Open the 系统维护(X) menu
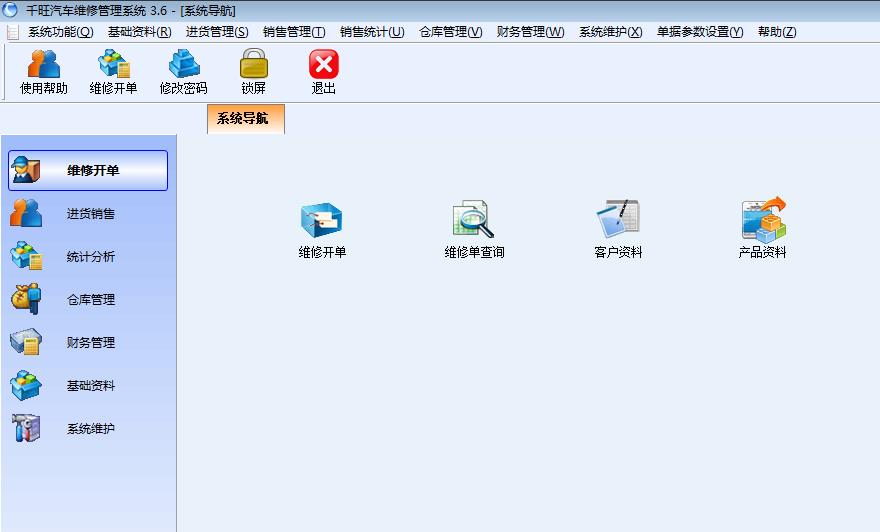Image resolution: width=880 pixels, height=532 pixels. click(611, 32)
